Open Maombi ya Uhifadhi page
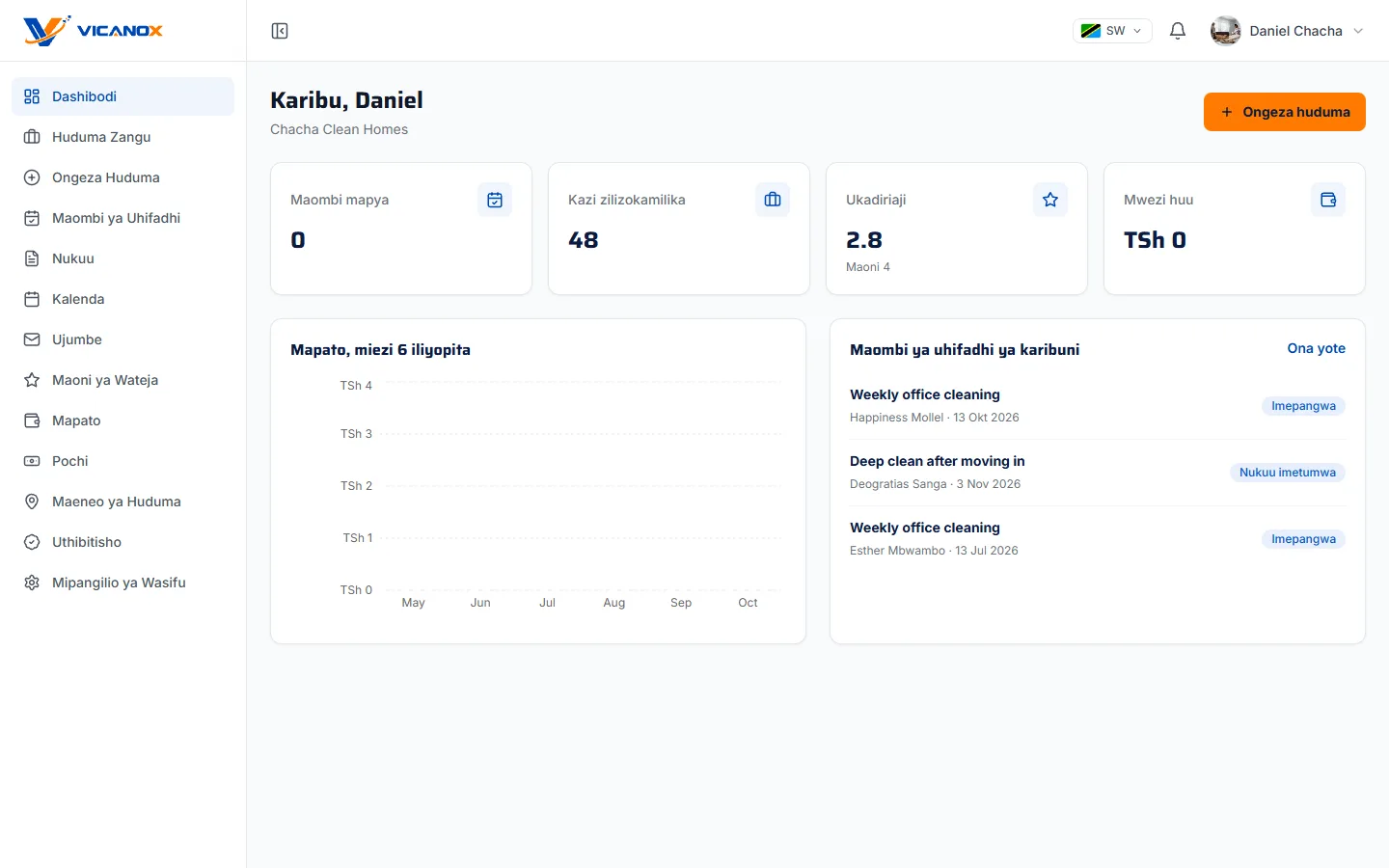This screenshot has height=868, width=1389. (123, 218)
